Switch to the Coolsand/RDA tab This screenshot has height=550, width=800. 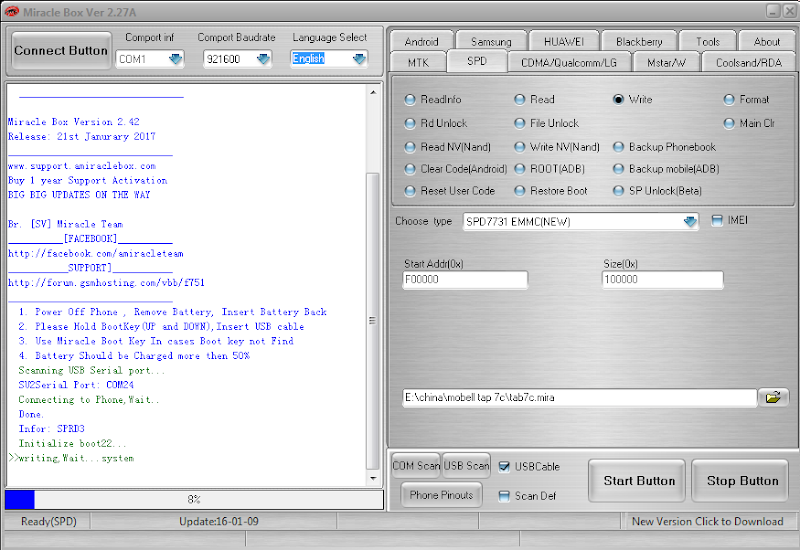[x=748, y=62]
